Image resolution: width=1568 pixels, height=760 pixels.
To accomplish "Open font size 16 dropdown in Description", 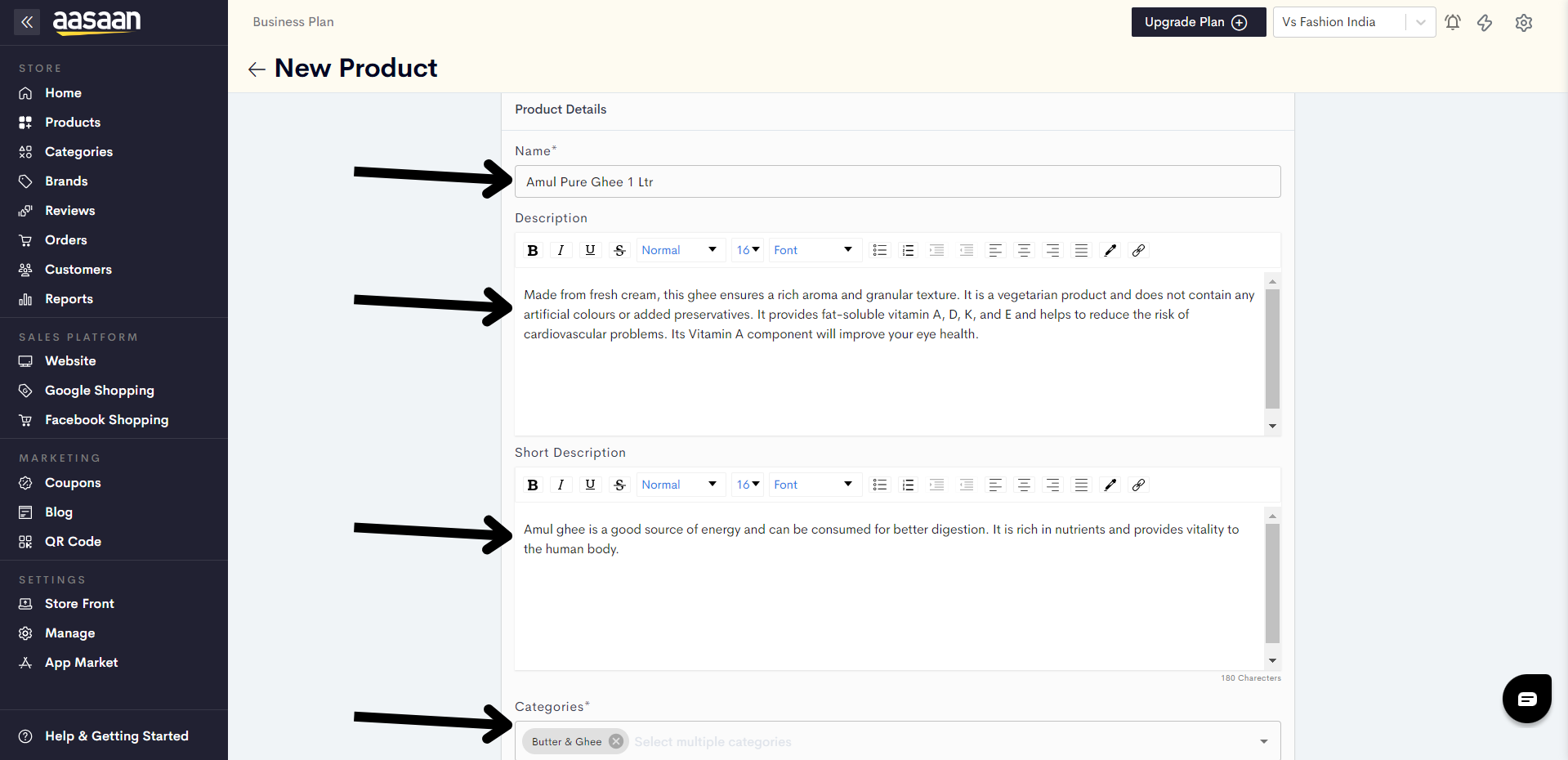I will (748, 250).
